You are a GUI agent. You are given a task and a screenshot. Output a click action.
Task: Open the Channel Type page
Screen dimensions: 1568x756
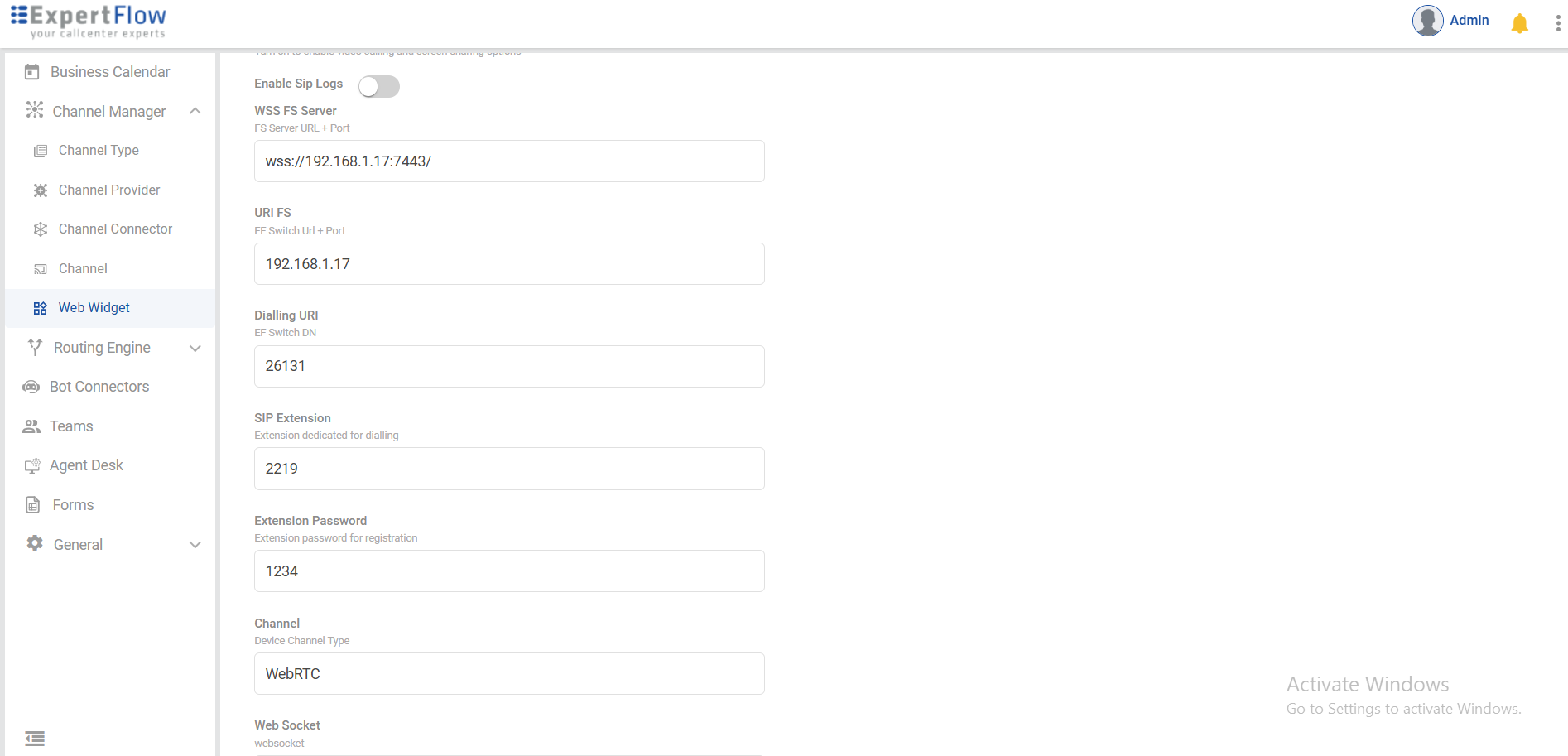coord(99,151)
